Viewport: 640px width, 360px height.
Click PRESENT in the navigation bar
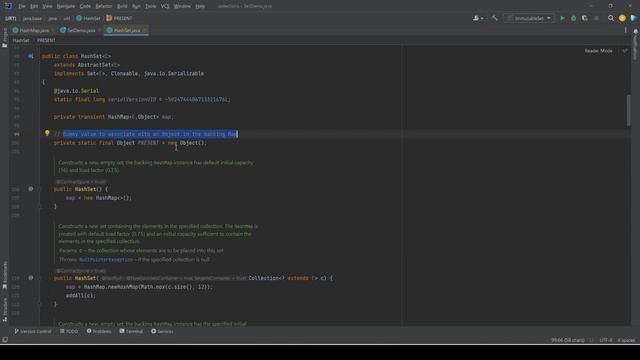[119, 18]
